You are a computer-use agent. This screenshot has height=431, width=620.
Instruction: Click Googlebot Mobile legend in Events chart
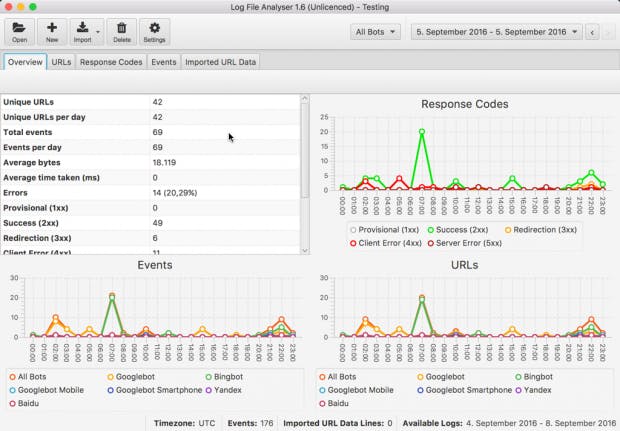click(47, 390)
